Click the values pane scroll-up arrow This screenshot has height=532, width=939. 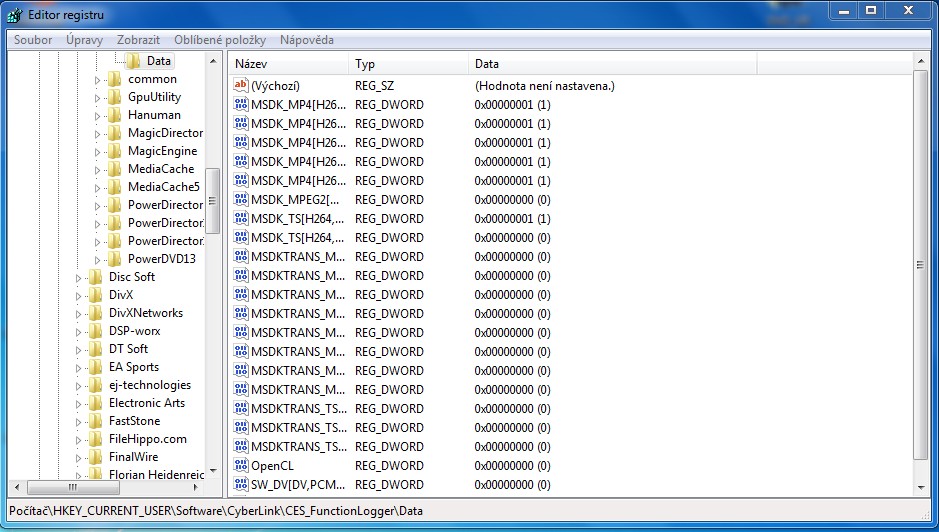click(921, 61)
